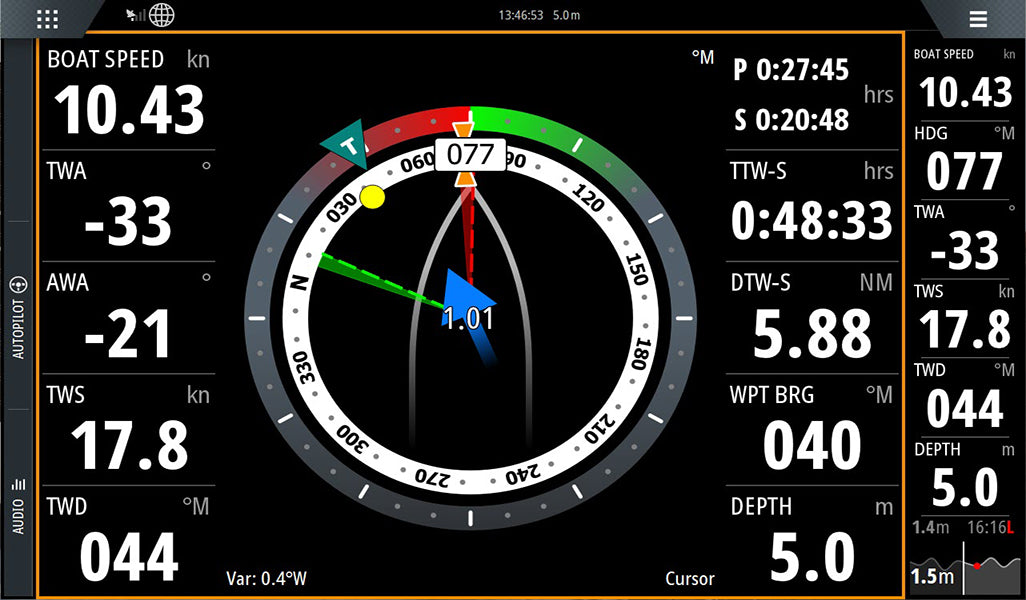Viewport: 1026px width, 600px height.
Task: Tap the yellow waypoint dot on compass
Action: [x=372, y=197]
